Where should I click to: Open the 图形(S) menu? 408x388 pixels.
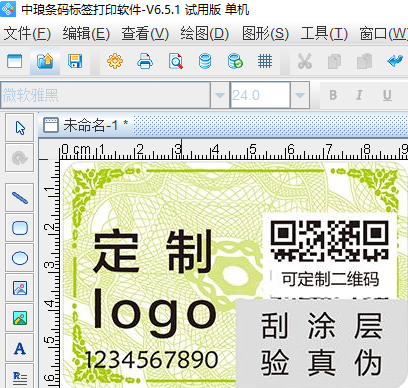pos(265,34)
